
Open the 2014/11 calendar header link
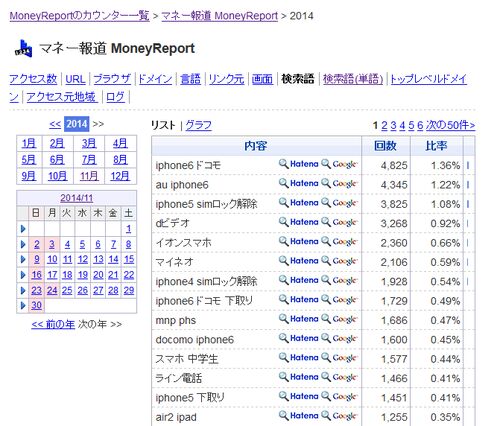point(77,198)
